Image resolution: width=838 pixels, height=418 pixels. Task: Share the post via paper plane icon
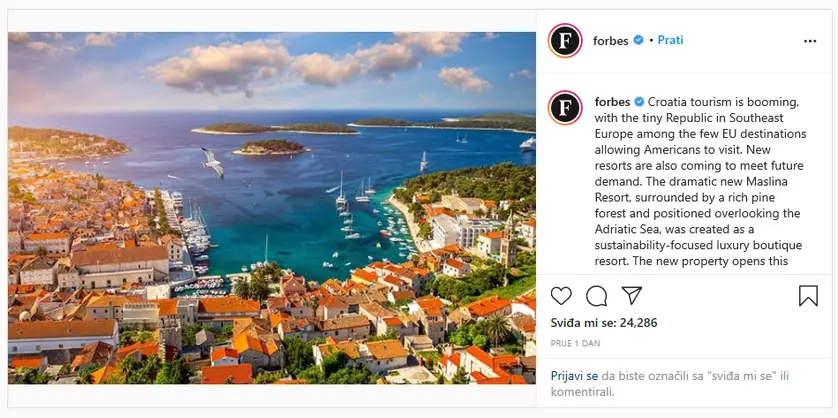click(x=632, y=296)
